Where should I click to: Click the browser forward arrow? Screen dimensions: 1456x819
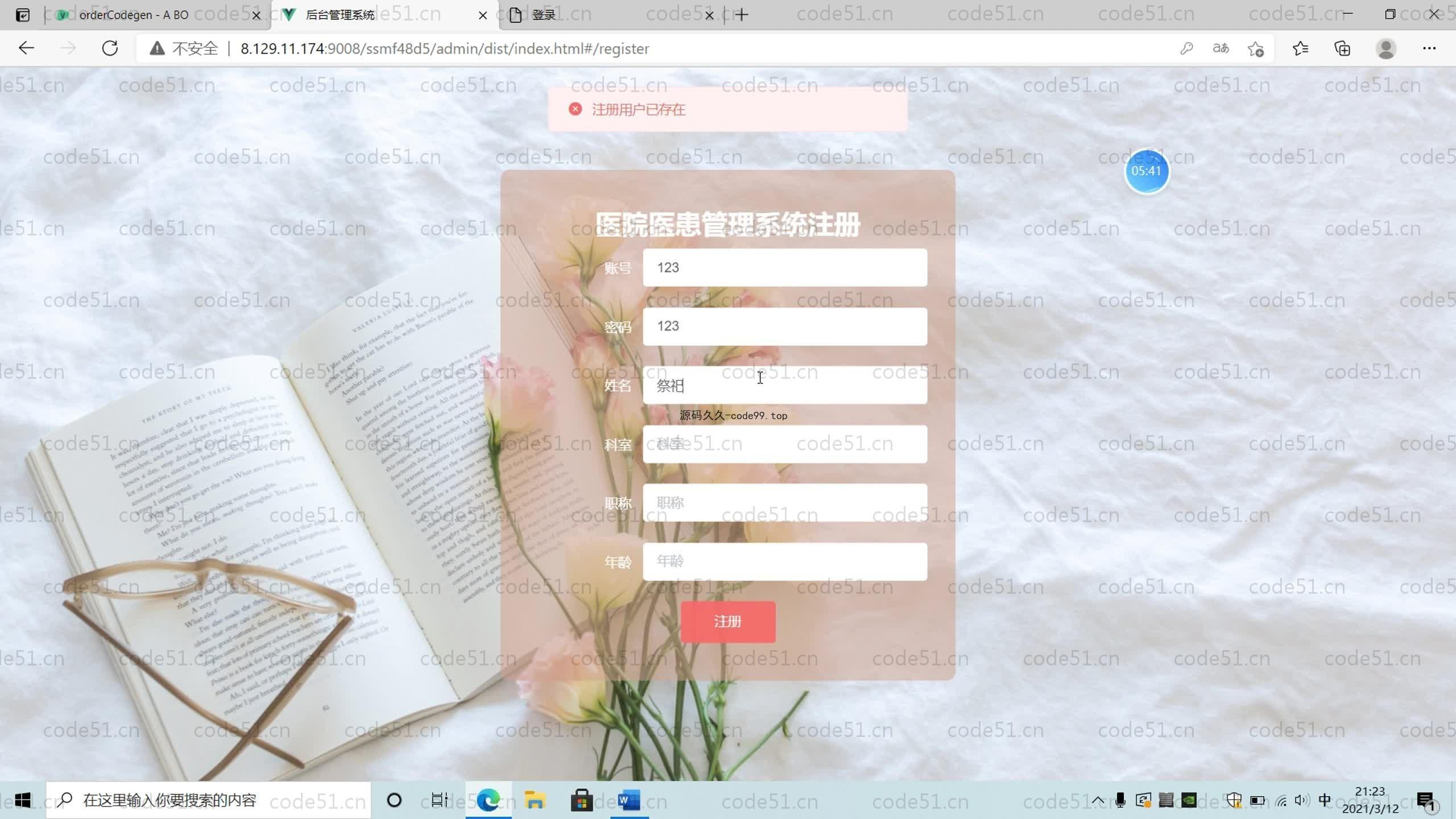point(68,48)
